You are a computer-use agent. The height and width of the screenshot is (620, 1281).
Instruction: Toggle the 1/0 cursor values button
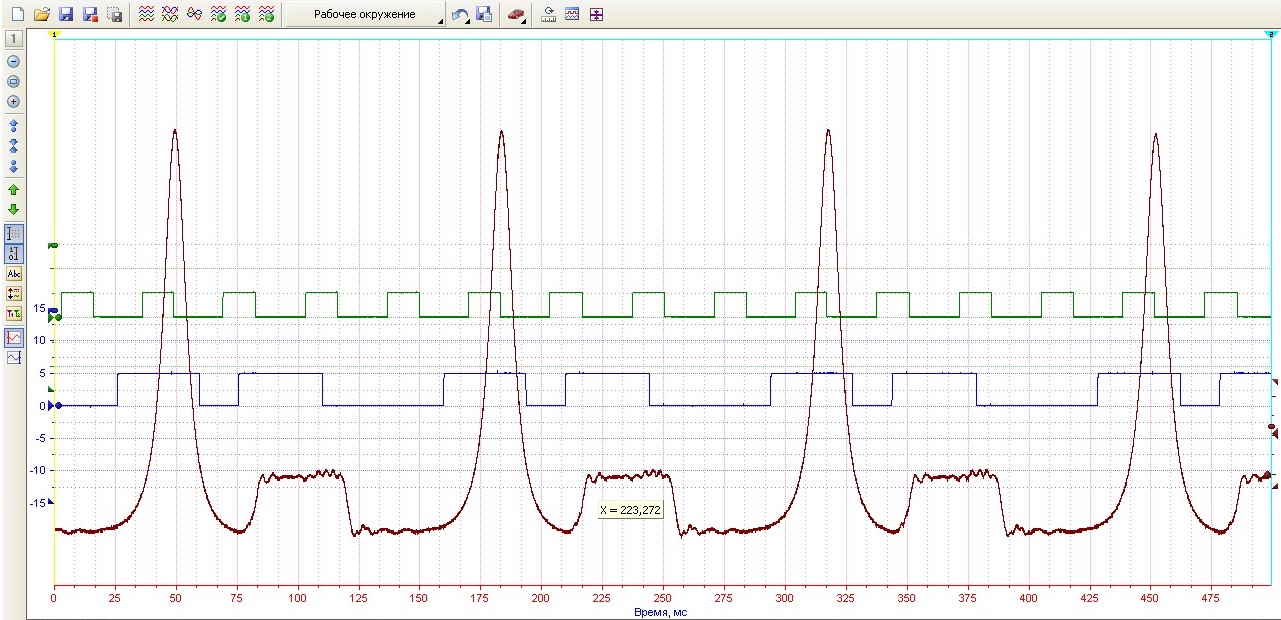click(x=14, y=253)
